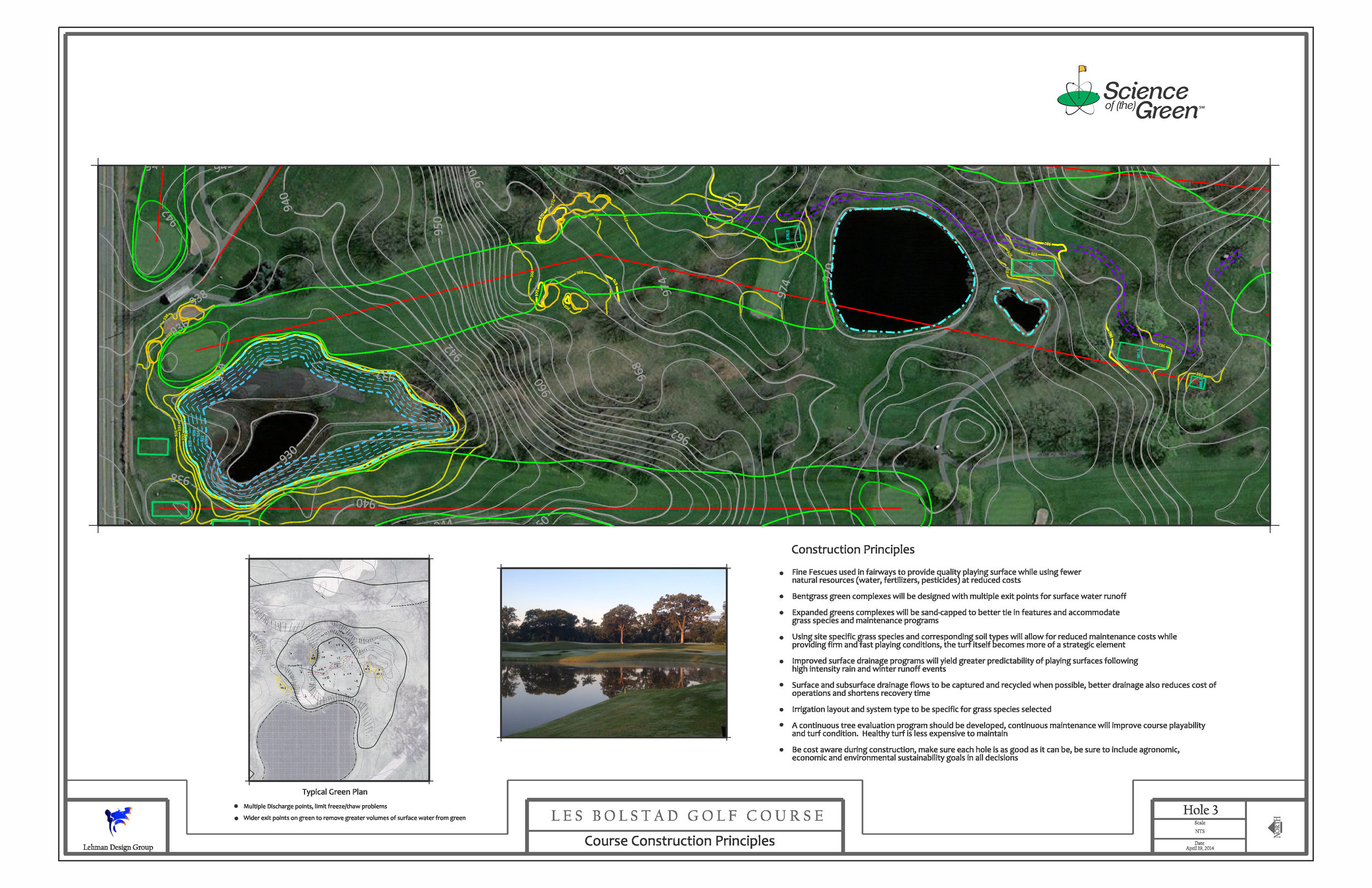Select the 'Multiple Discharge points' bullet
The height and width of the screenshot is (888, 1372).
click(315, 806)
